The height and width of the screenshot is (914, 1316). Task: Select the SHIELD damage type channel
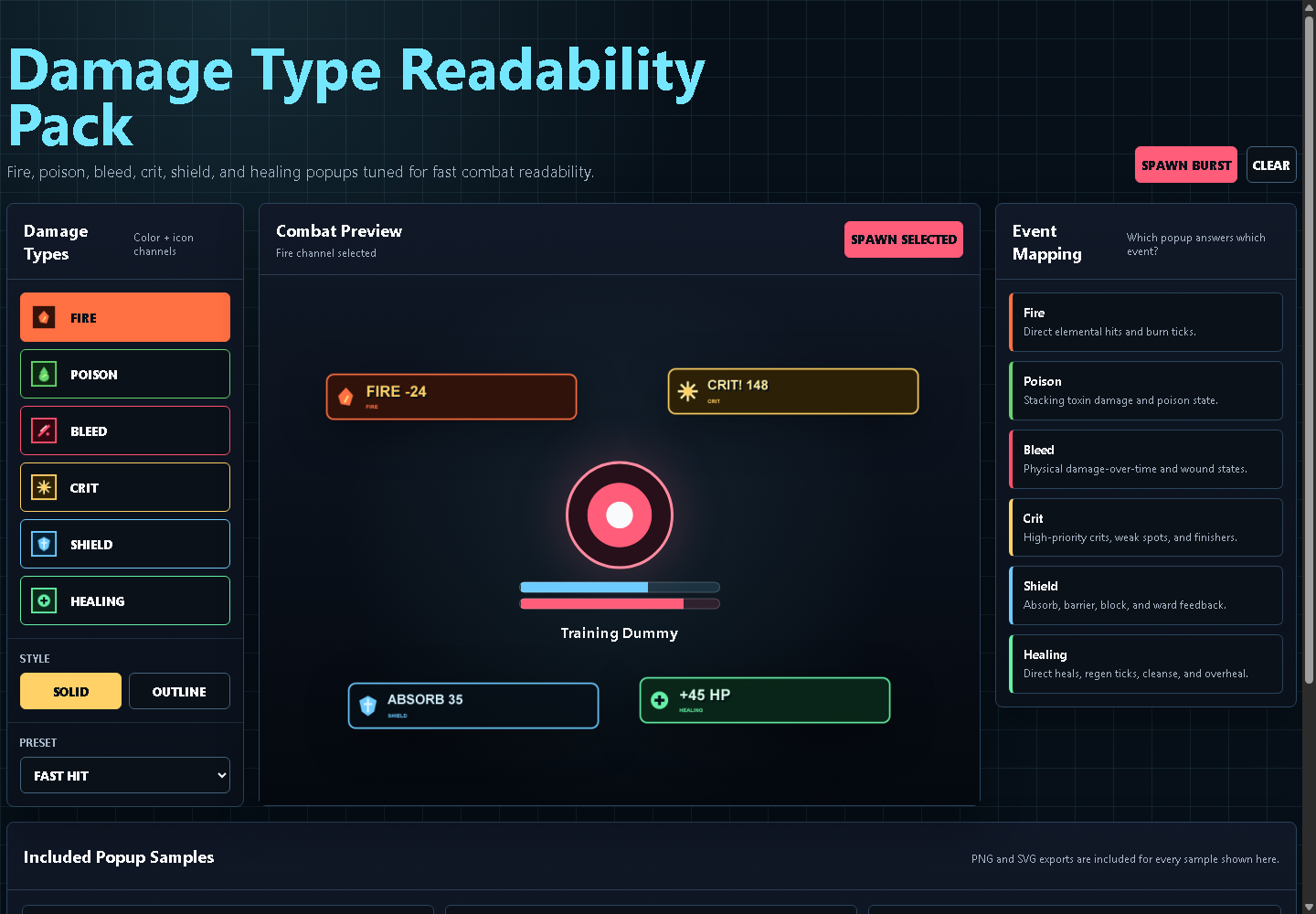click(x=125, y=544)
